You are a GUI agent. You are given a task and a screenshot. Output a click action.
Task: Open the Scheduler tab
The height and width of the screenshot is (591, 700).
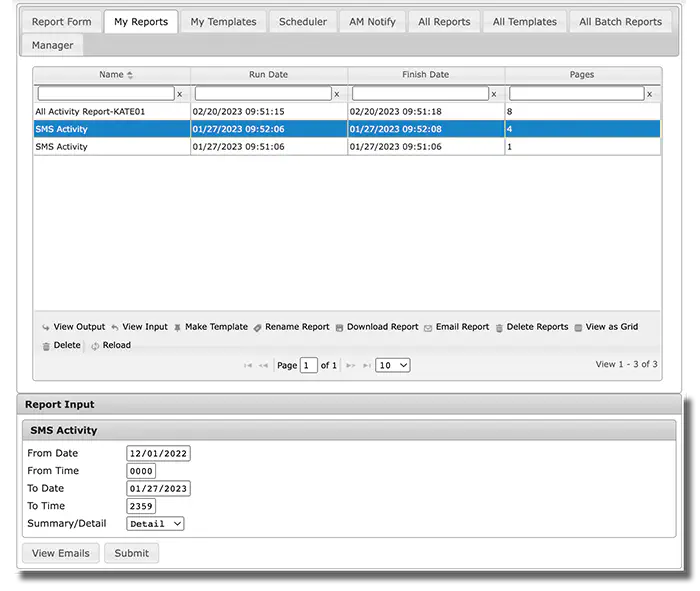click(303, 21)
